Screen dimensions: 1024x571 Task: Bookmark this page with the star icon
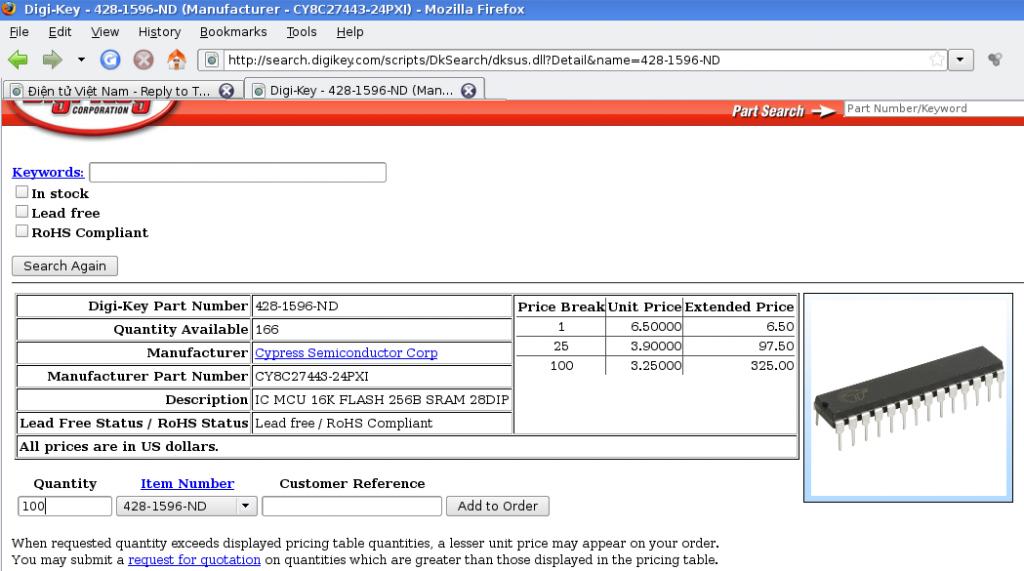[x=936, y=59]
